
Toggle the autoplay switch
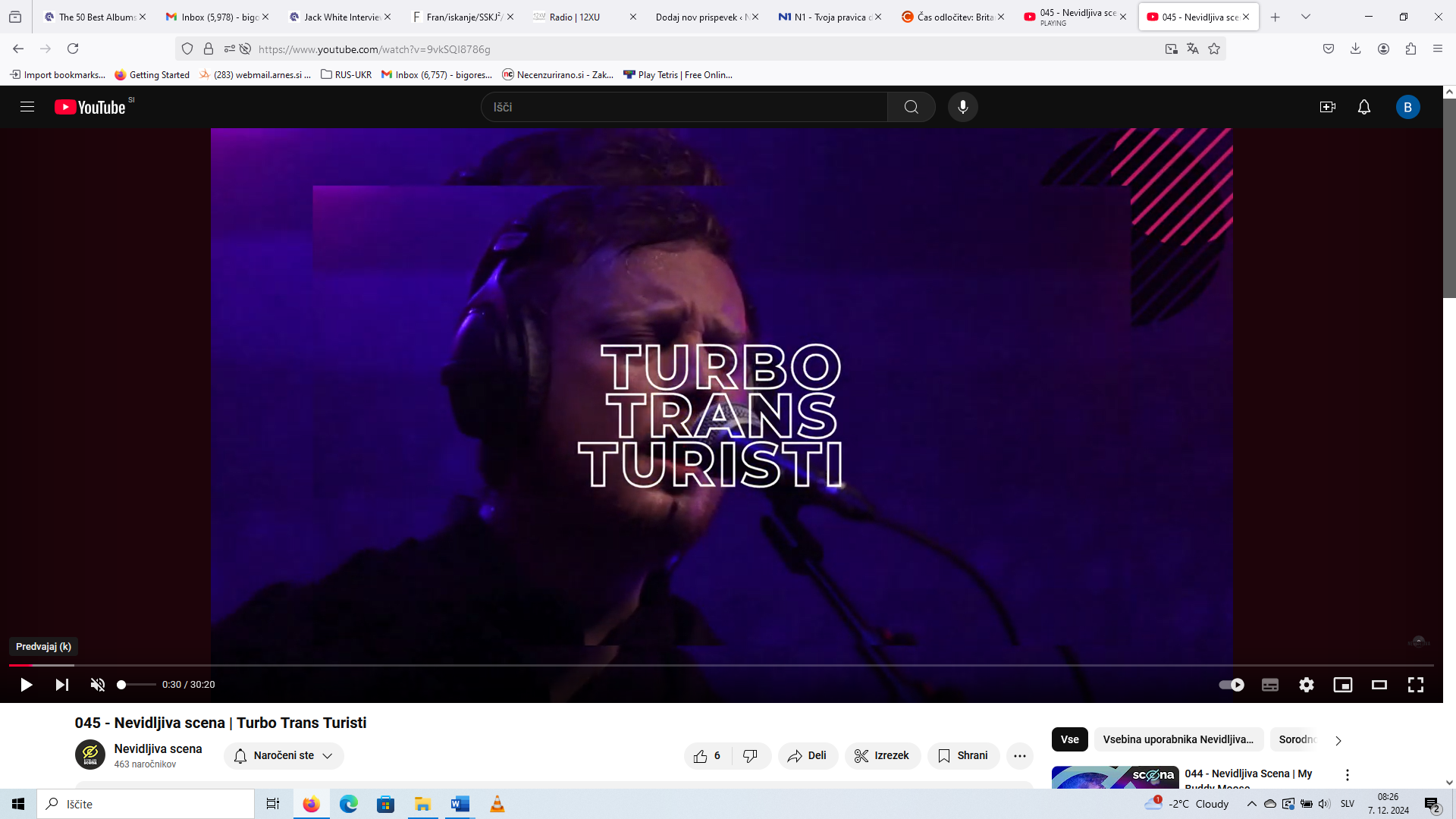tap(1231, 685)
